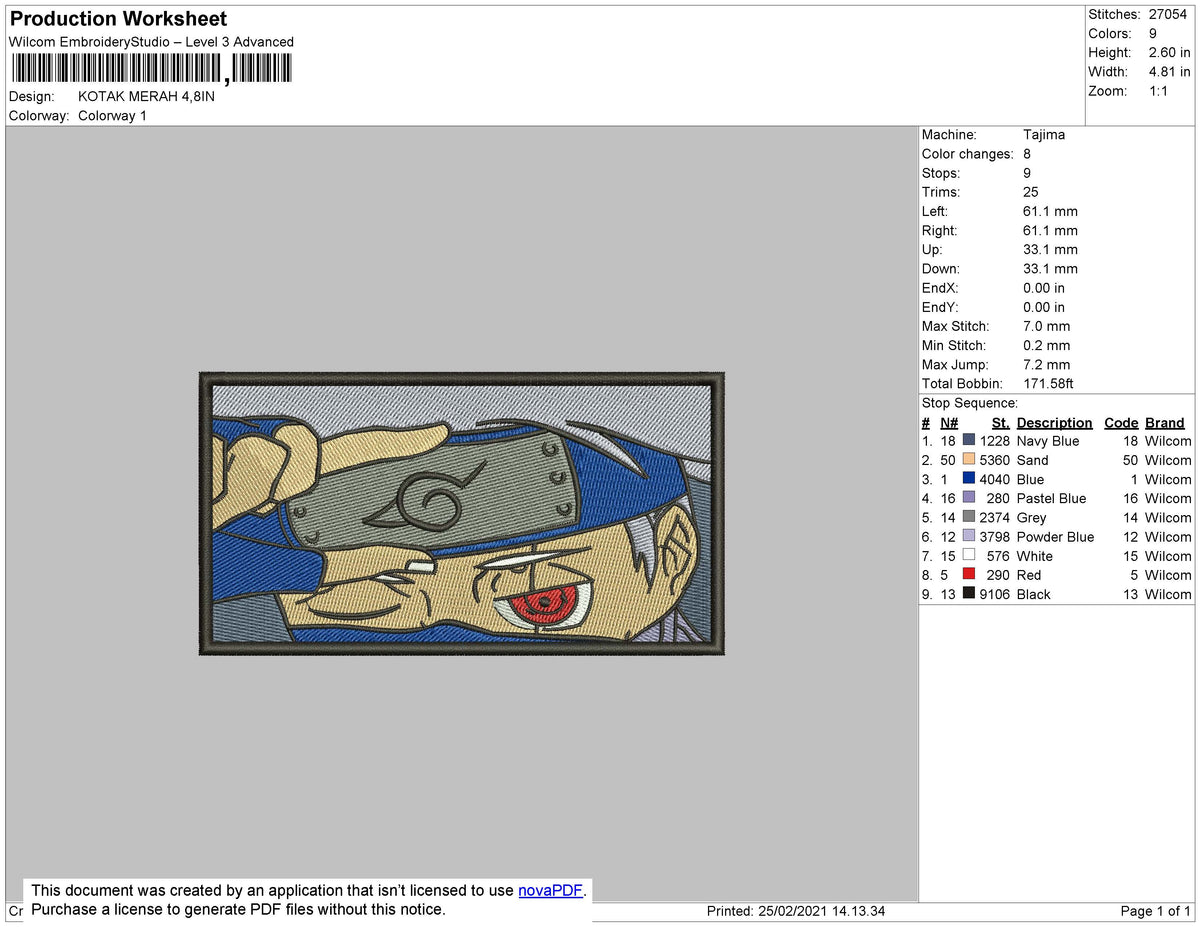Click the barcode above the design name
The image size is (1200, 927).
(150, 67)
